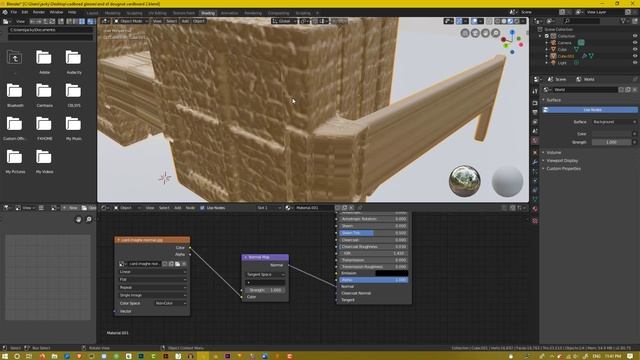Expand the Camera item in the outliner
This screenshot has height=360, width=640.
[x=547, y=42]
